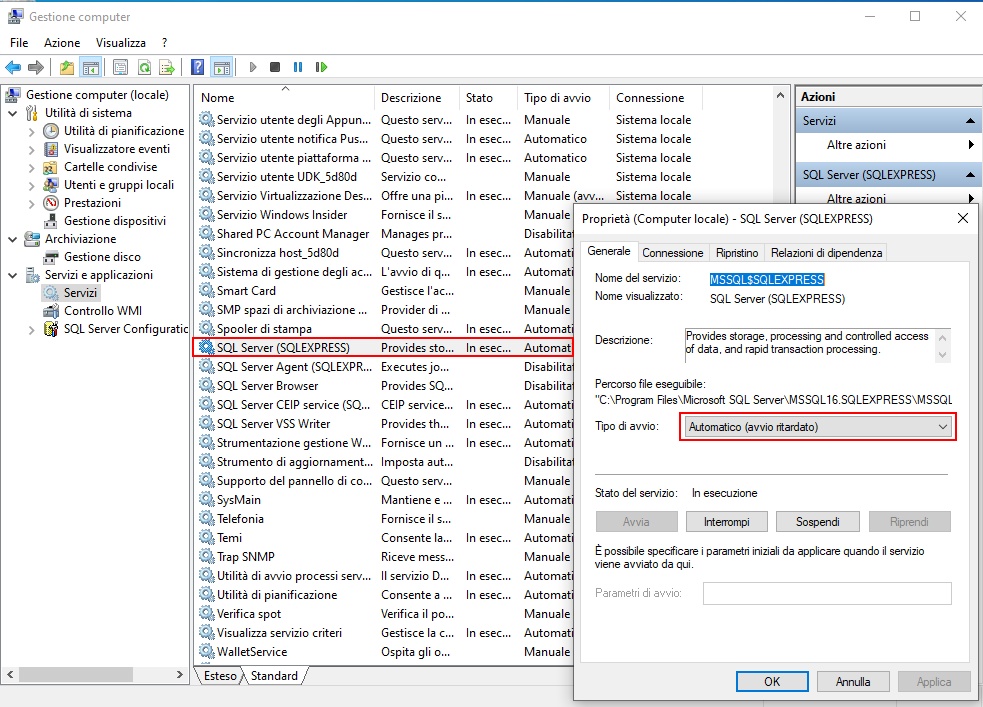Open Help via blue question mark icon
Screen dimensions: 983x707
click(198, 67)
